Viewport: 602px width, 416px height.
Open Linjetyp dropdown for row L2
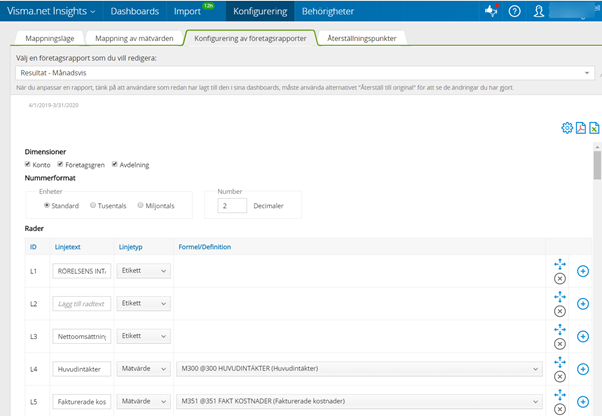coord(144,304)
